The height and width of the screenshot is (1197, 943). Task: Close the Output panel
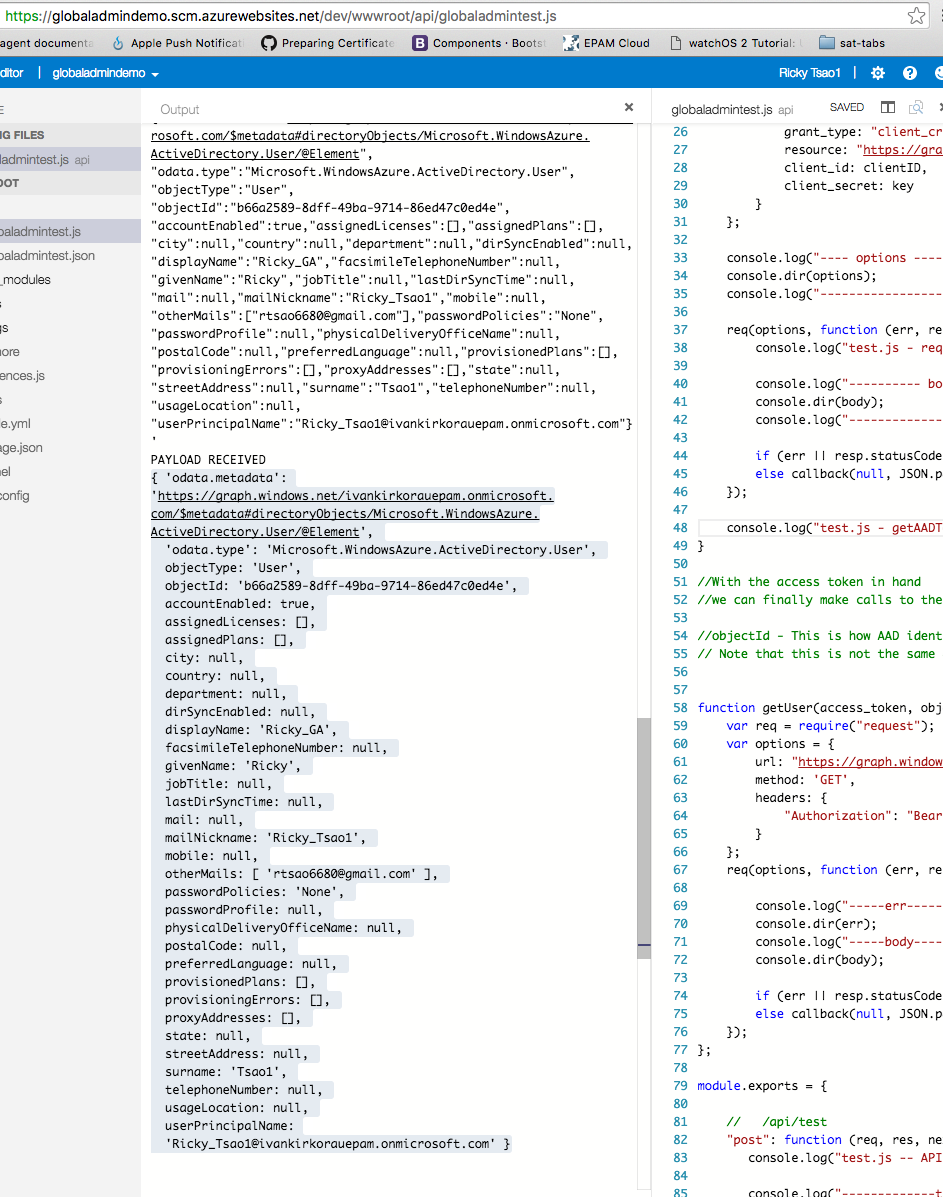coord(628,108)
